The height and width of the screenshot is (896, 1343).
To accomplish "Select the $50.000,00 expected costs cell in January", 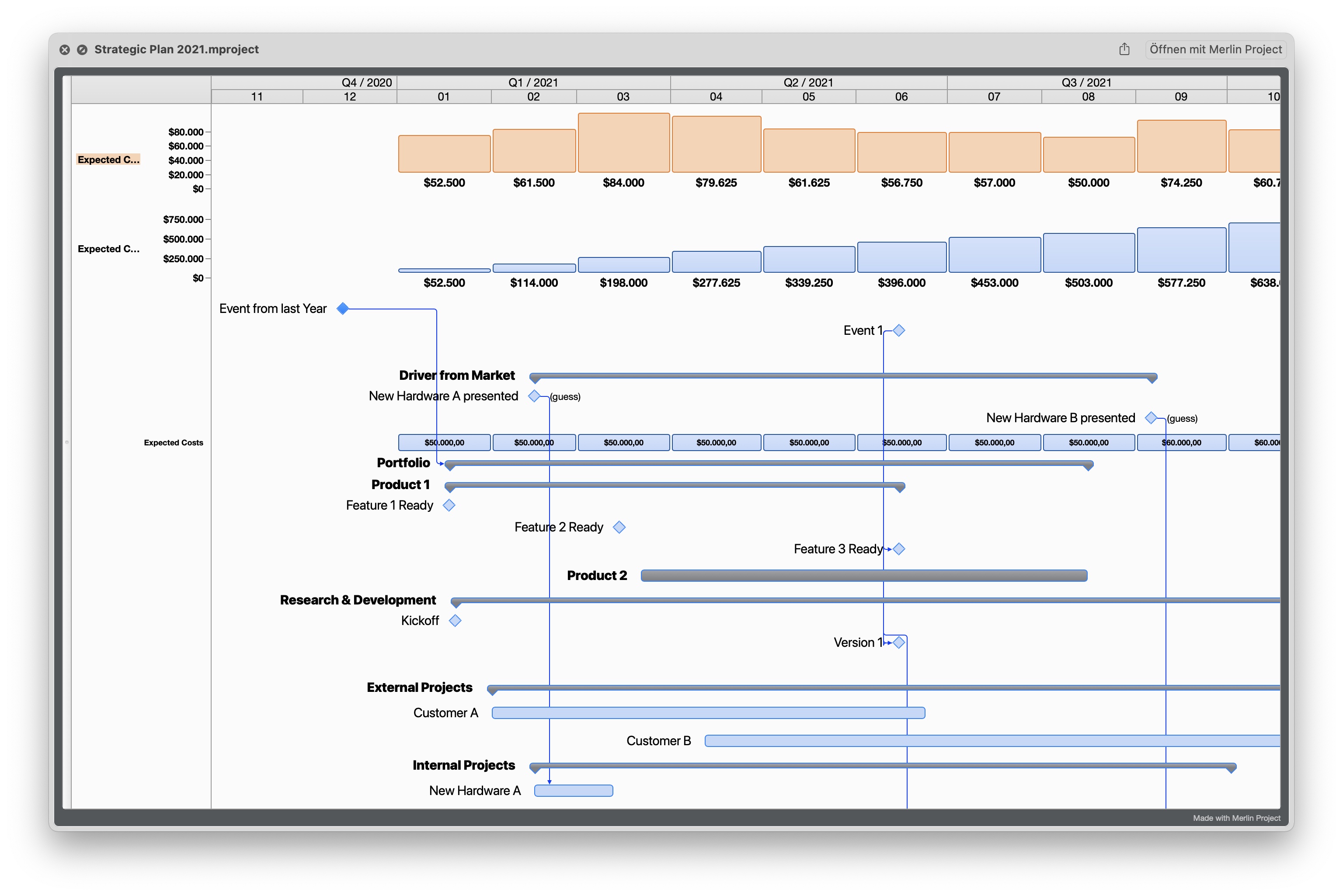I will point(444,442).
